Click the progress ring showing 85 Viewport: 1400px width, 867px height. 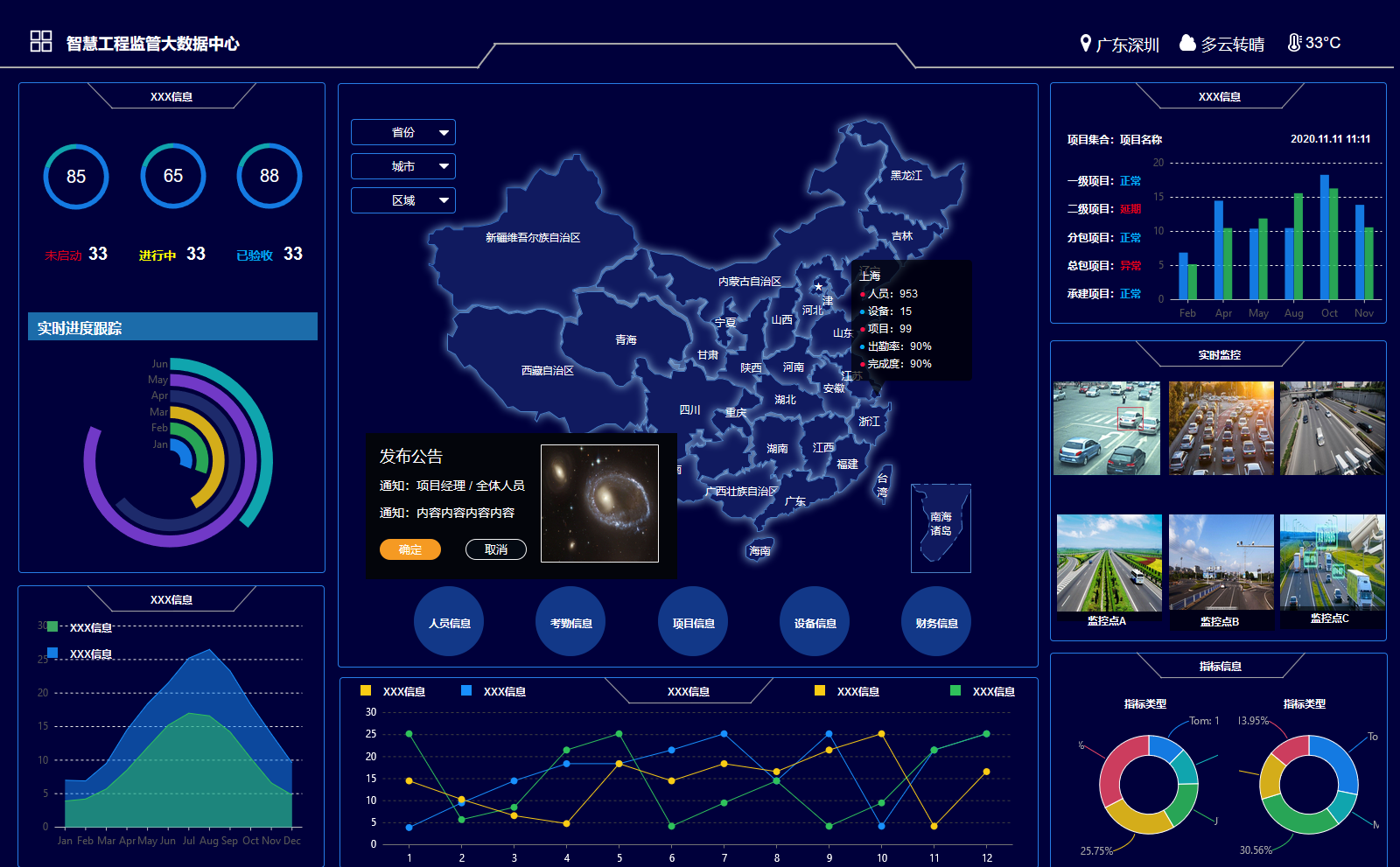click(x=76, y=176)
